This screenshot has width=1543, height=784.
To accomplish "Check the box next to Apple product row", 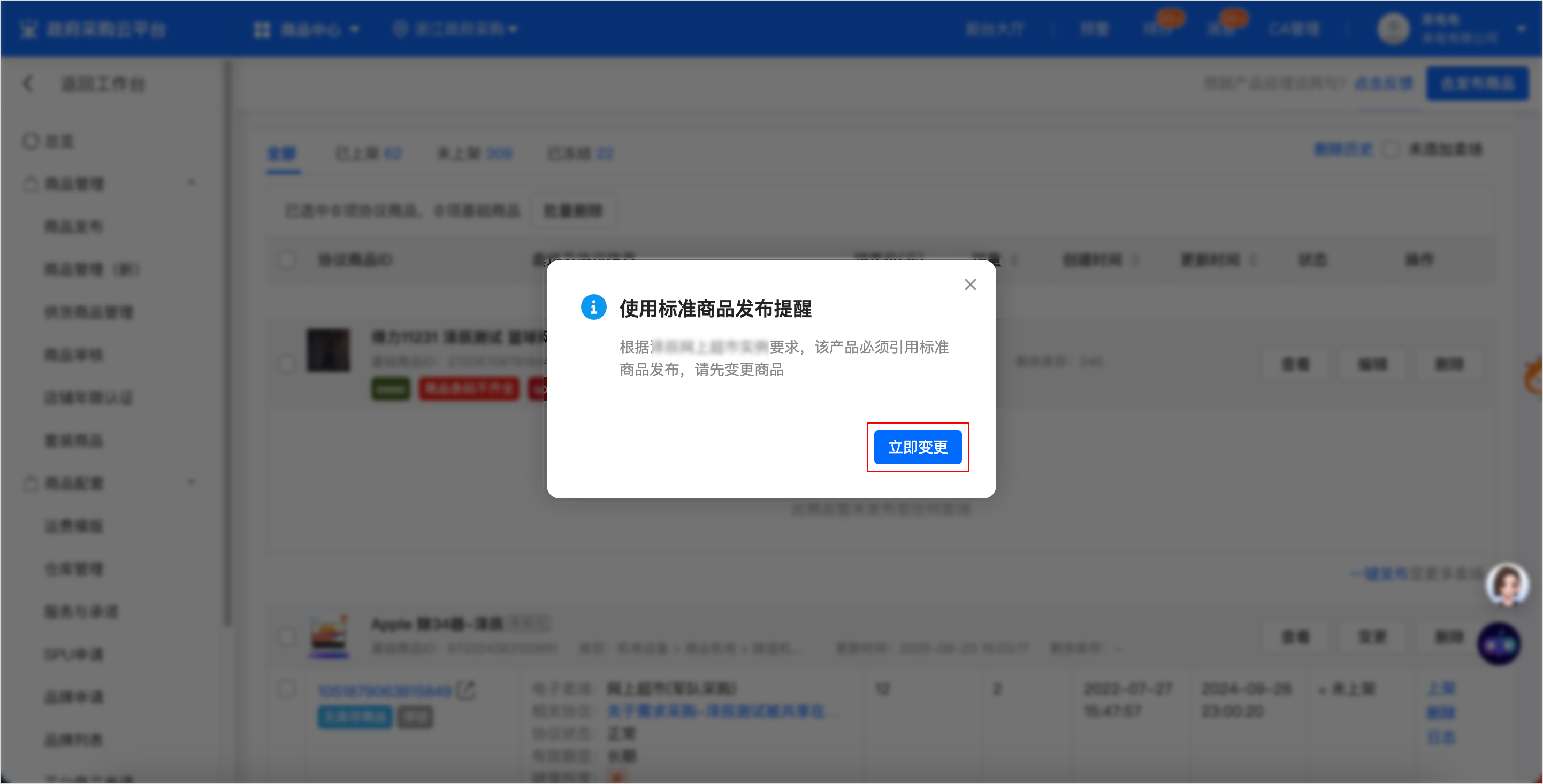I will (286, 636).
